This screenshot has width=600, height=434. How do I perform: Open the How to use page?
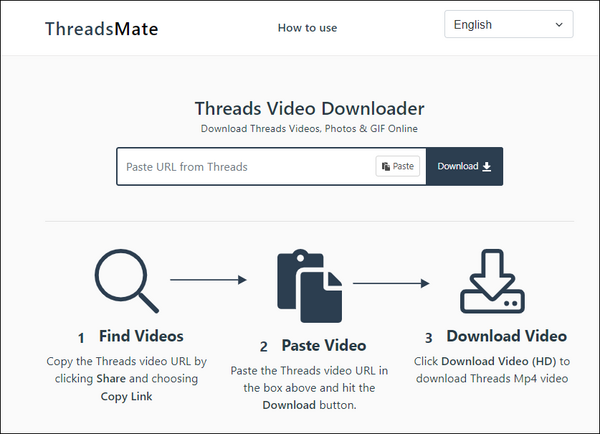307,28
